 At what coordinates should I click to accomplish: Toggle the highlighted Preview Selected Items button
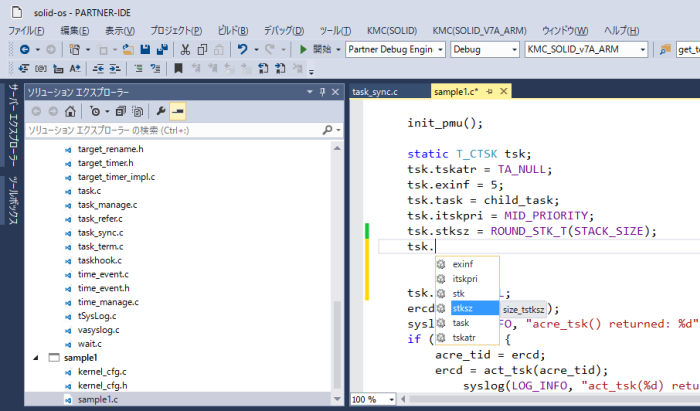(x=177, y=111)
